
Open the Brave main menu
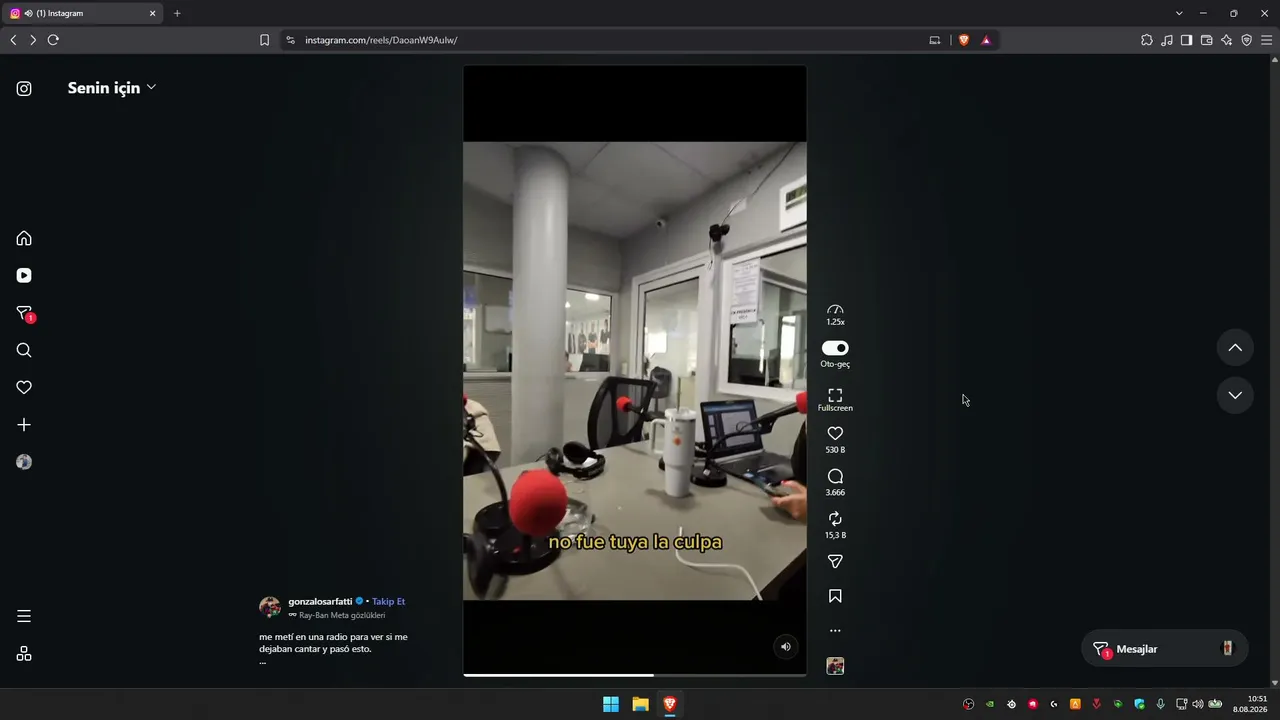(x=1267, y=40)
